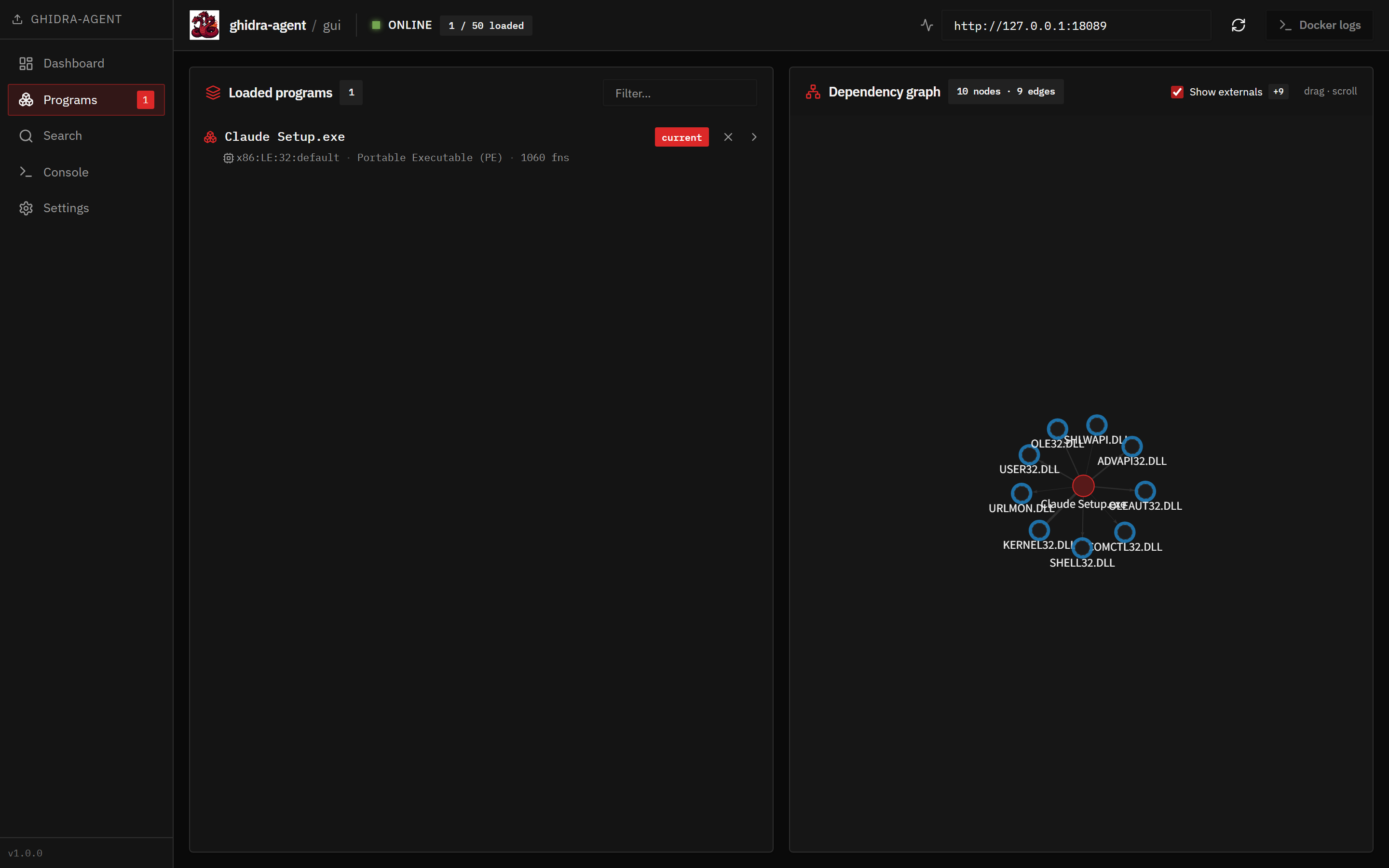
Task: Select the URLMON.DLL graph node
Action: coord(1021,492)
